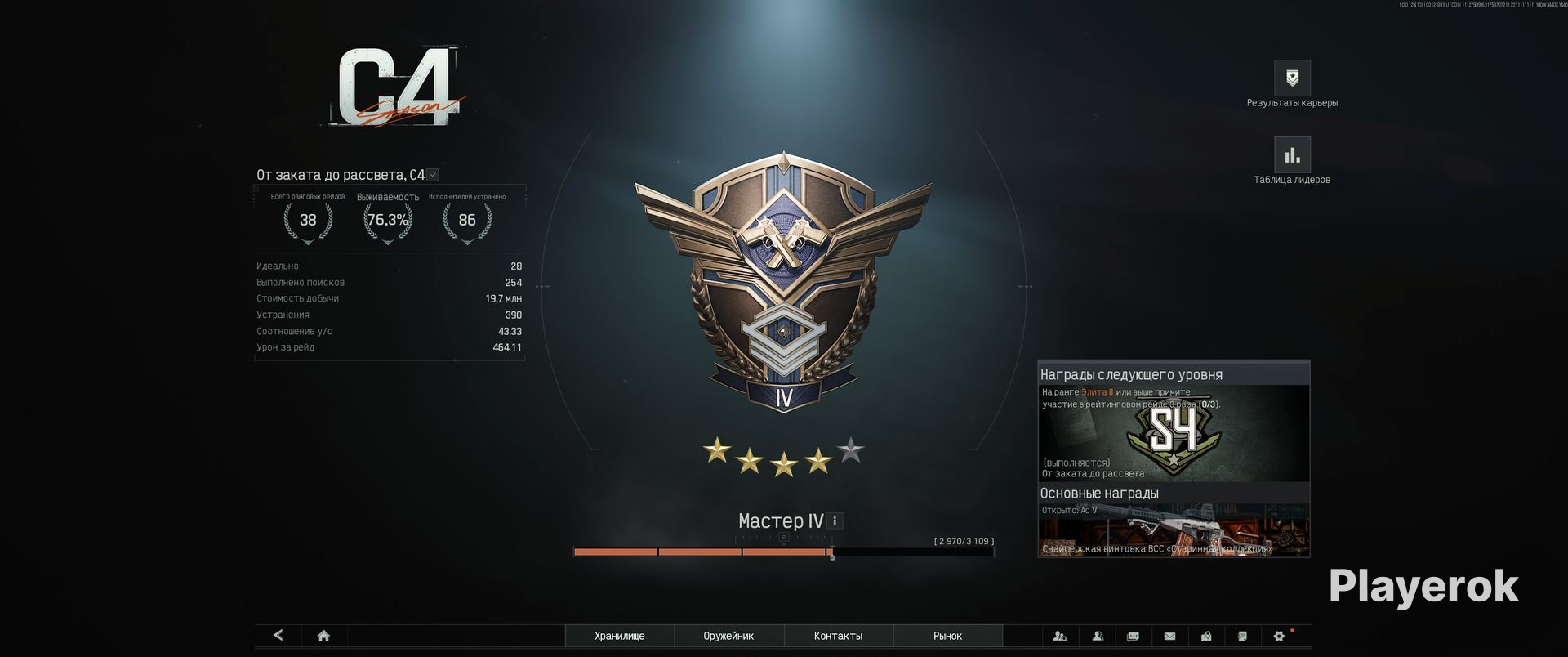Switch to Хранилище tab
This screenshot has width=1568, height=657.
pos(620,636)
